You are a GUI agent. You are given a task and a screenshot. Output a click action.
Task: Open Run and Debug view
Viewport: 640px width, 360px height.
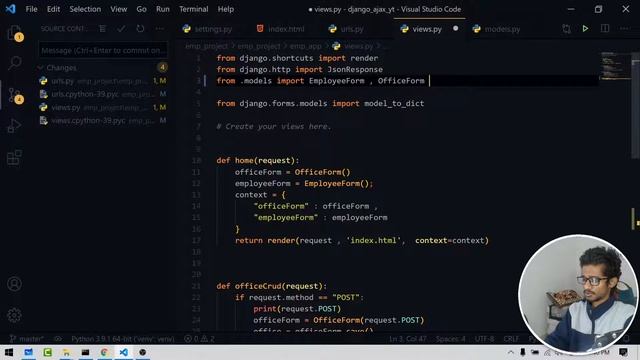pyautogui.click(x=15, y=126)
